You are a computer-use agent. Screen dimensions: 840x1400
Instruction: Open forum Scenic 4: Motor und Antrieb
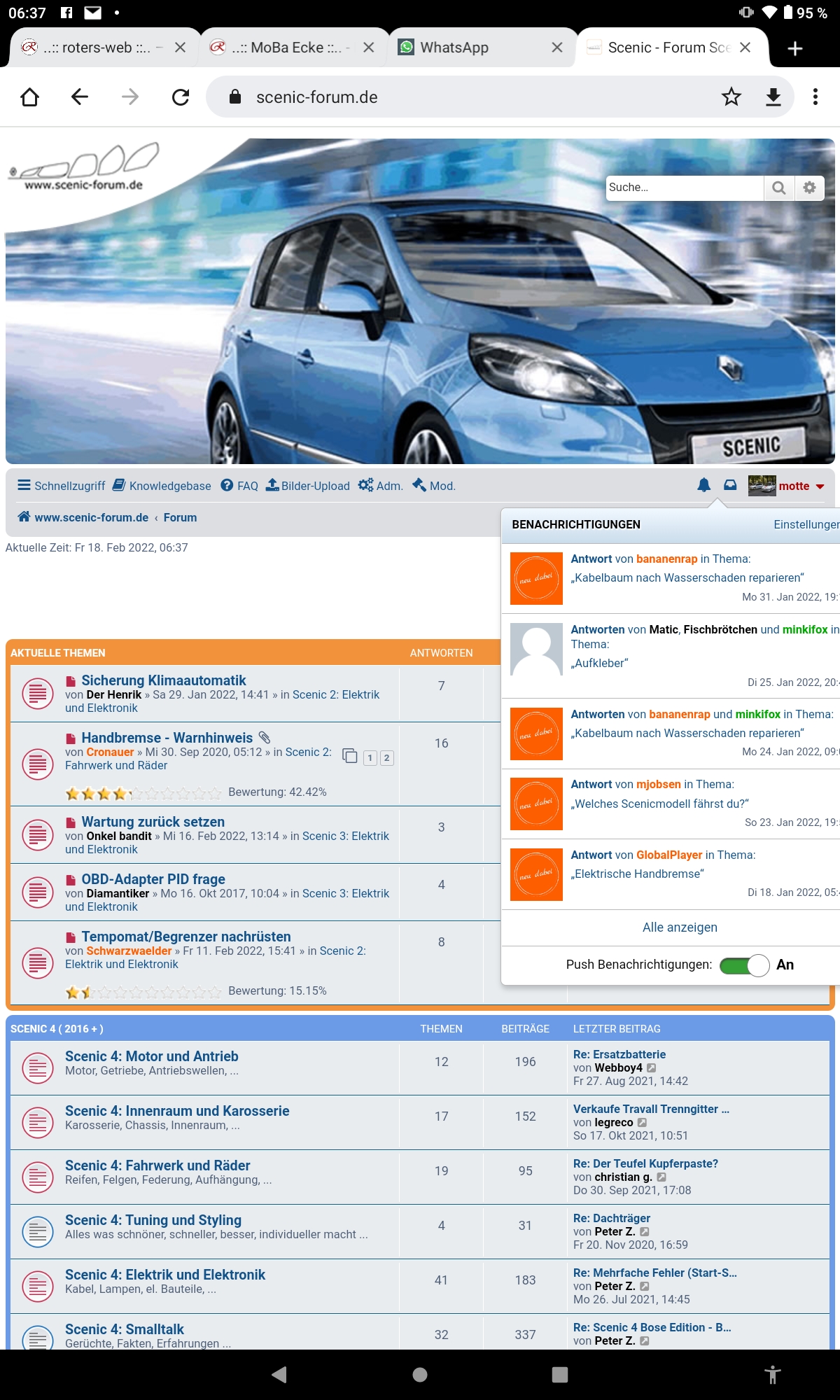(x=152, y=1056)
